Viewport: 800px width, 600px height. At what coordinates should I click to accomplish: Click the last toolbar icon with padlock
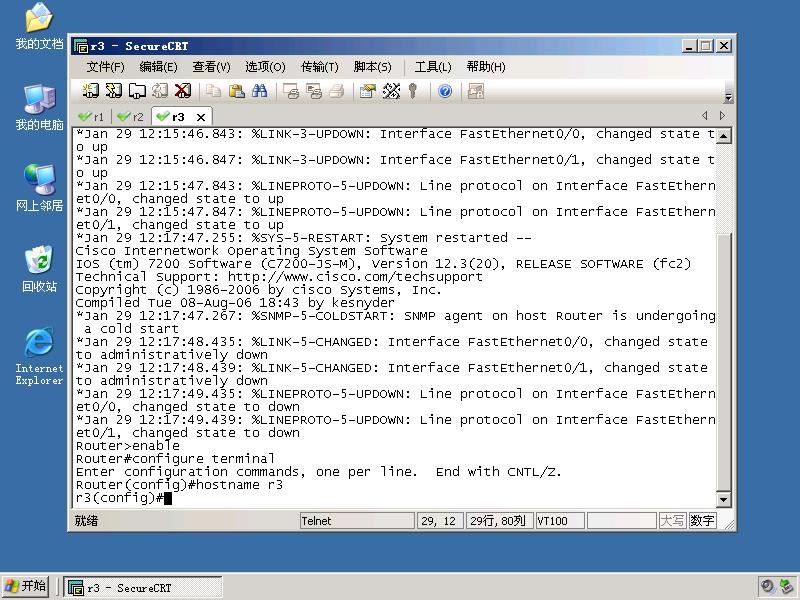coord(476,91)
